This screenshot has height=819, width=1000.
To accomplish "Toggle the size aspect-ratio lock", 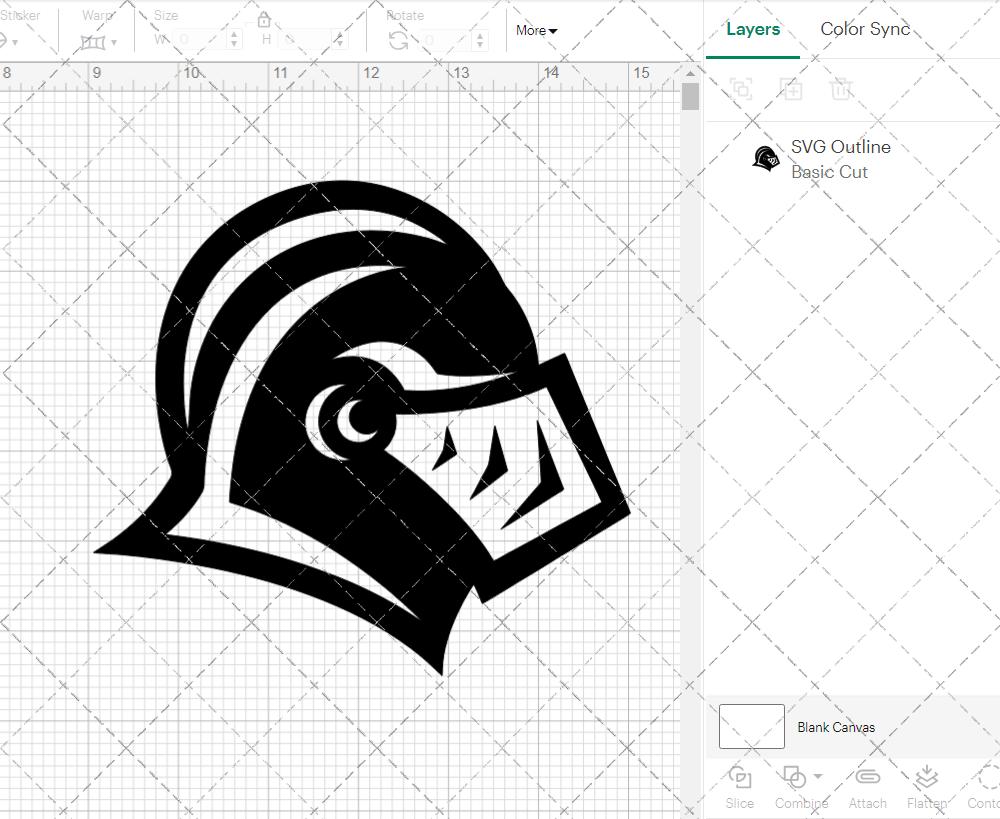I will coord(263,18).
